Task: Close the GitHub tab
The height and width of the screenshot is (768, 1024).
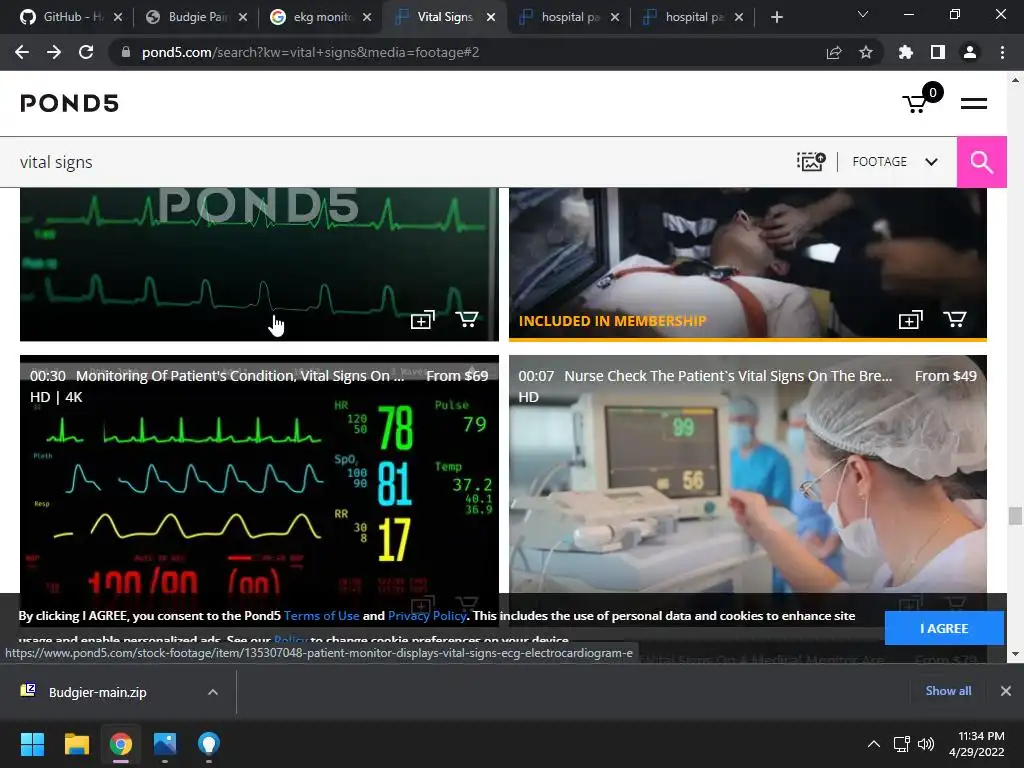Action: (x=118, y=17)
